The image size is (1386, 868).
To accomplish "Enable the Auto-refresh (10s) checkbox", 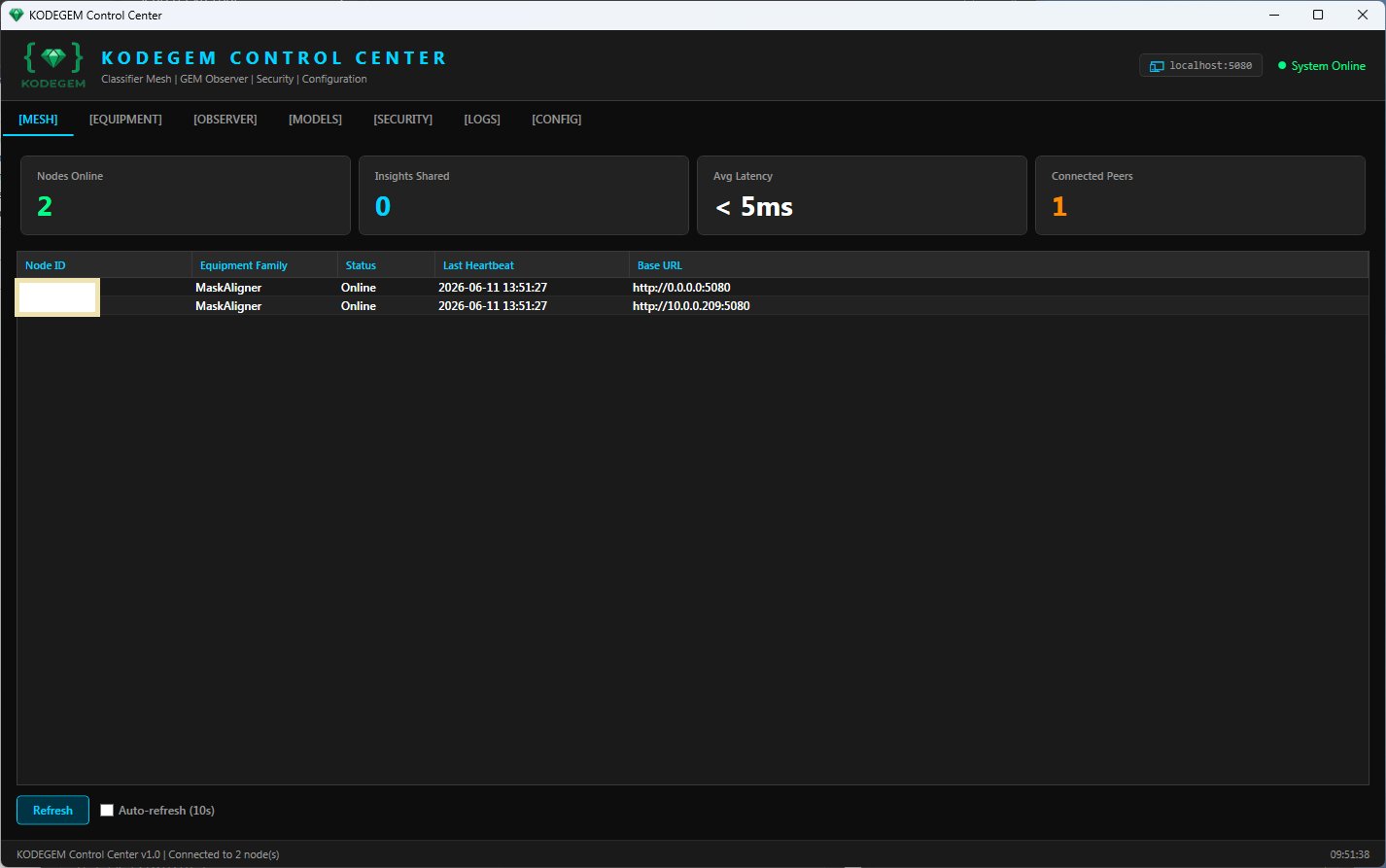I will tap(107, 810).
